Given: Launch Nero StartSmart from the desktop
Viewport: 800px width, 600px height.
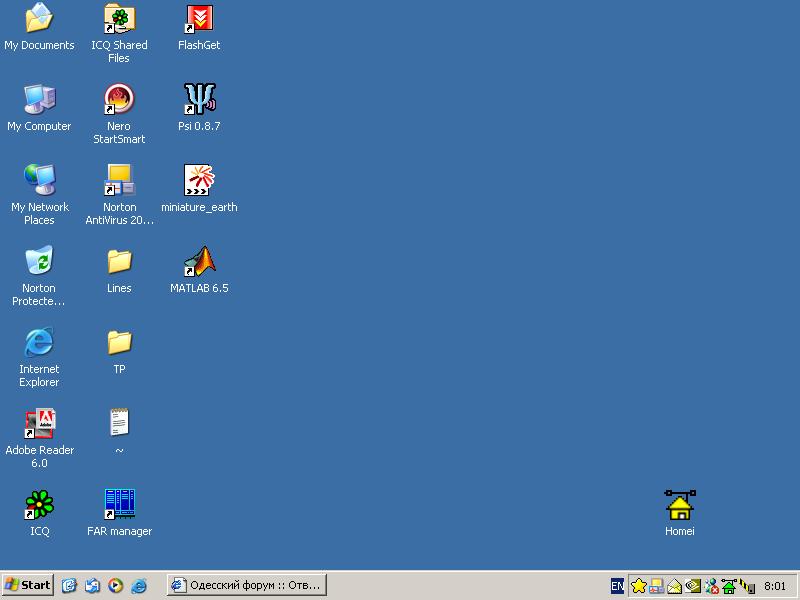Looking at the screenshot, I should tap(119, 100).
